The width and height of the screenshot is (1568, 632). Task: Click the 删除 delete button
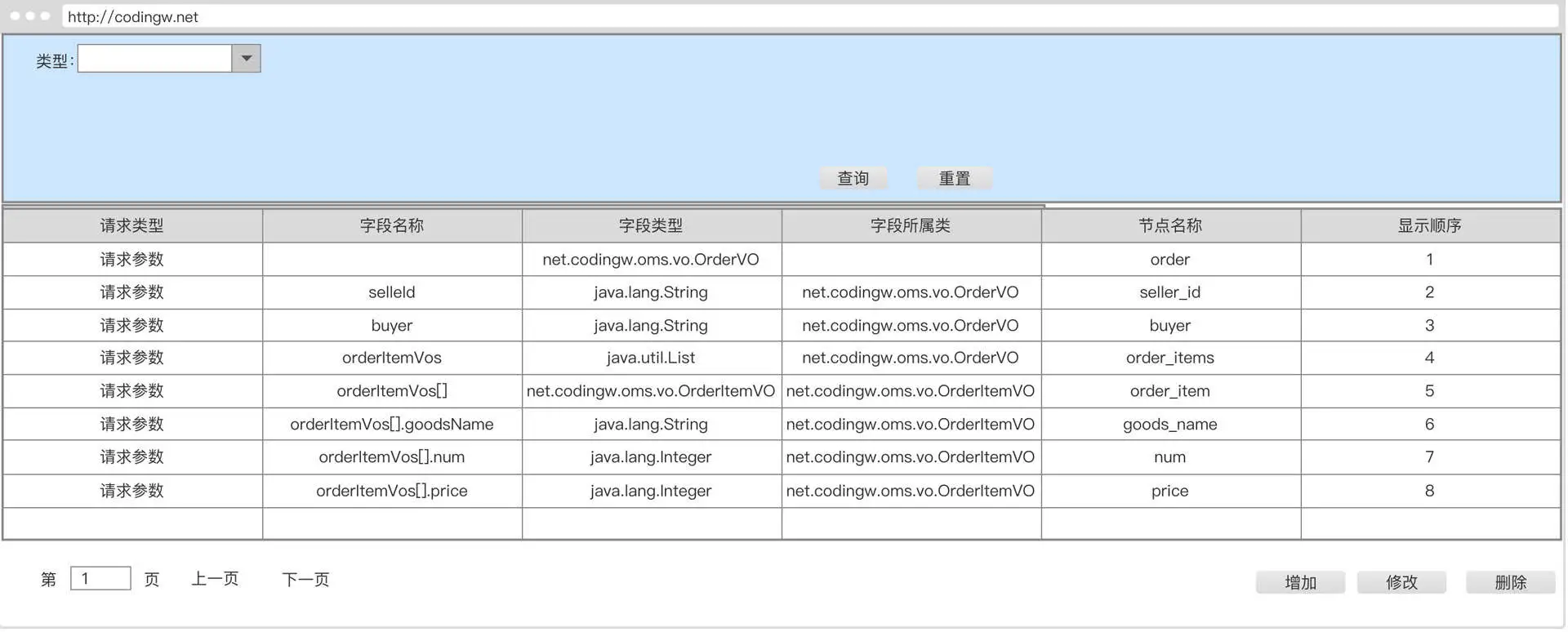click(1510, 582)
